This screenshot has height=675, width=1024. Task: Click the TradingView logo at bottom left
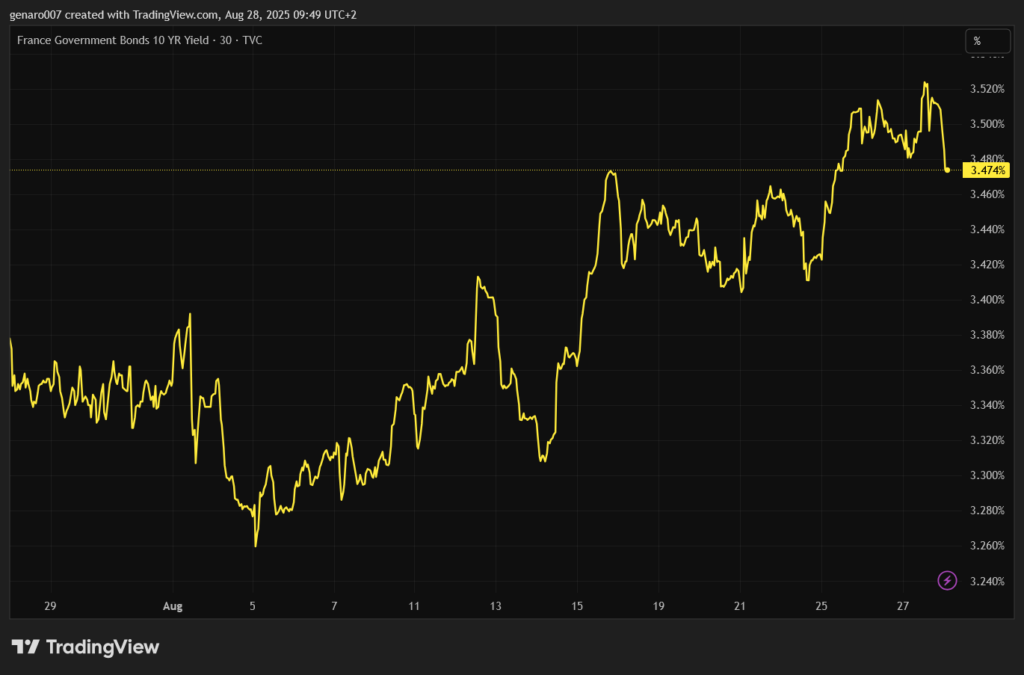(85, 647)
